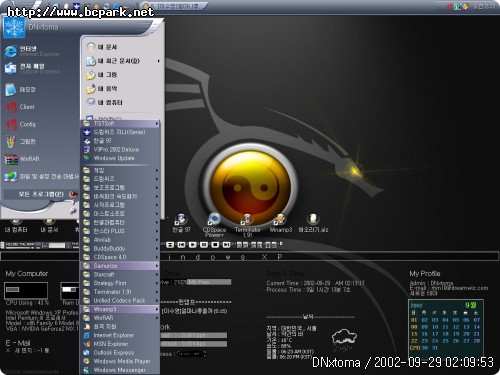Click the eject button in the media controls
The image size is (500, 375).
pyautogui.click(x=170, y=245)
